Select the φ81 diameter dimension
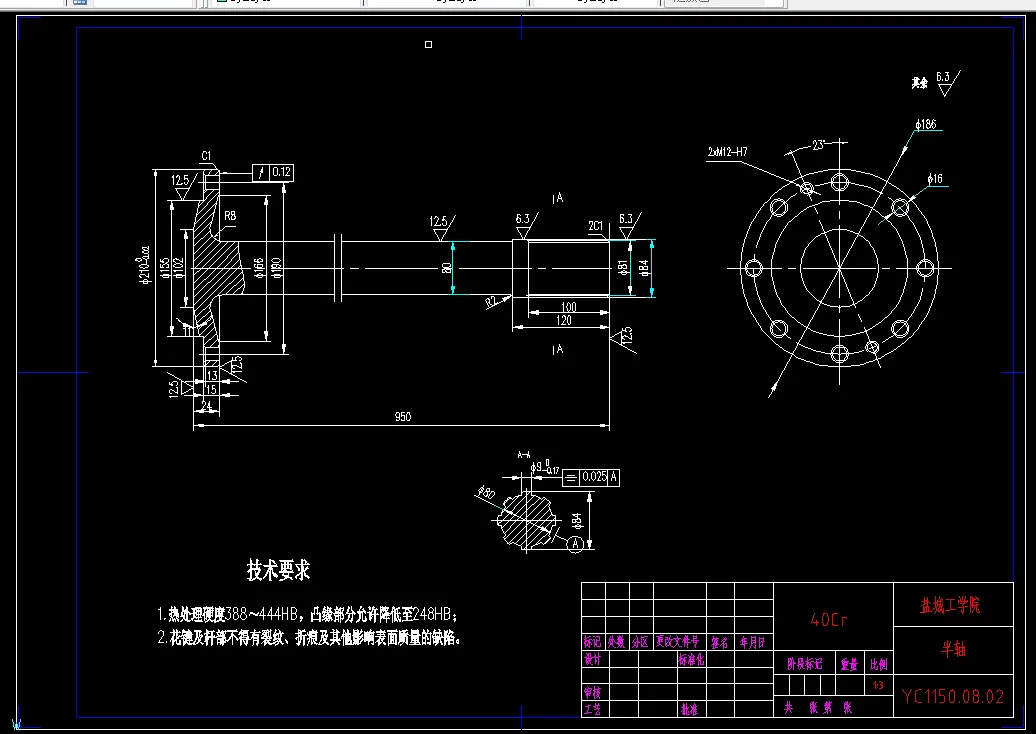1036x734 pixels. click(x=623, y=268)
